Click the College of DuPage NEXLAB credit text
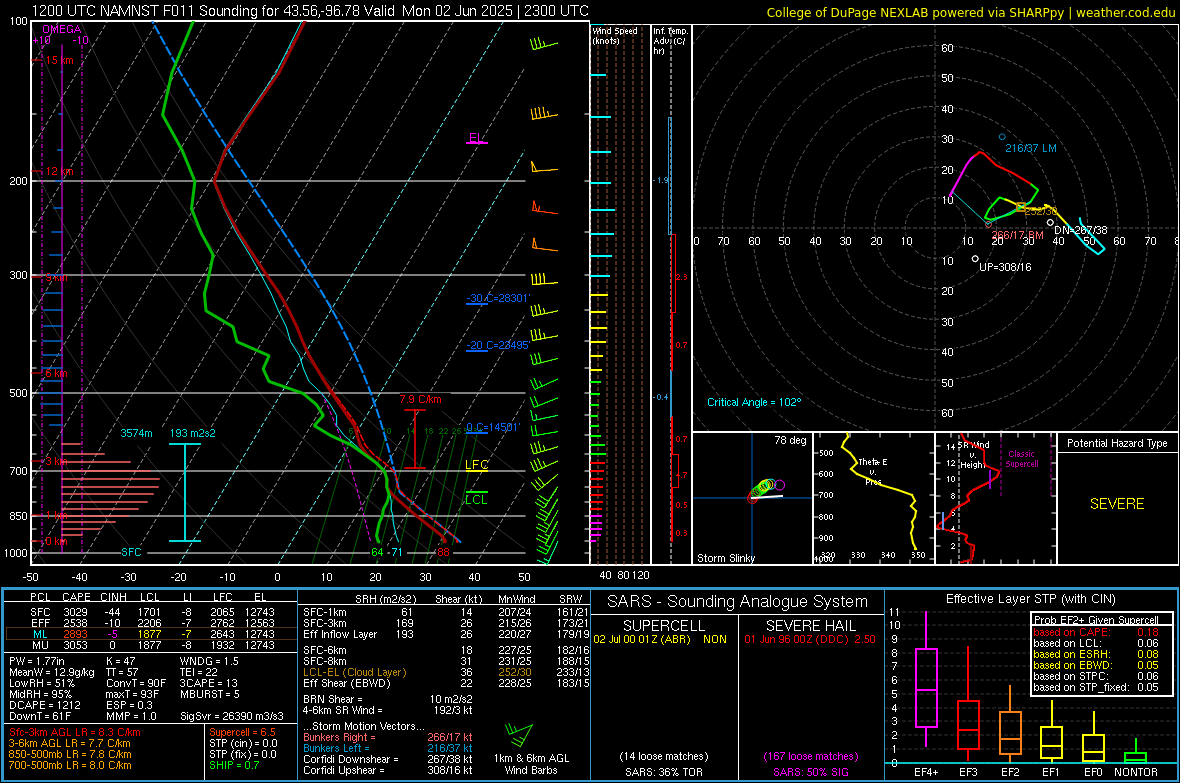The image size is (1180, 783). tap(970, 13)
